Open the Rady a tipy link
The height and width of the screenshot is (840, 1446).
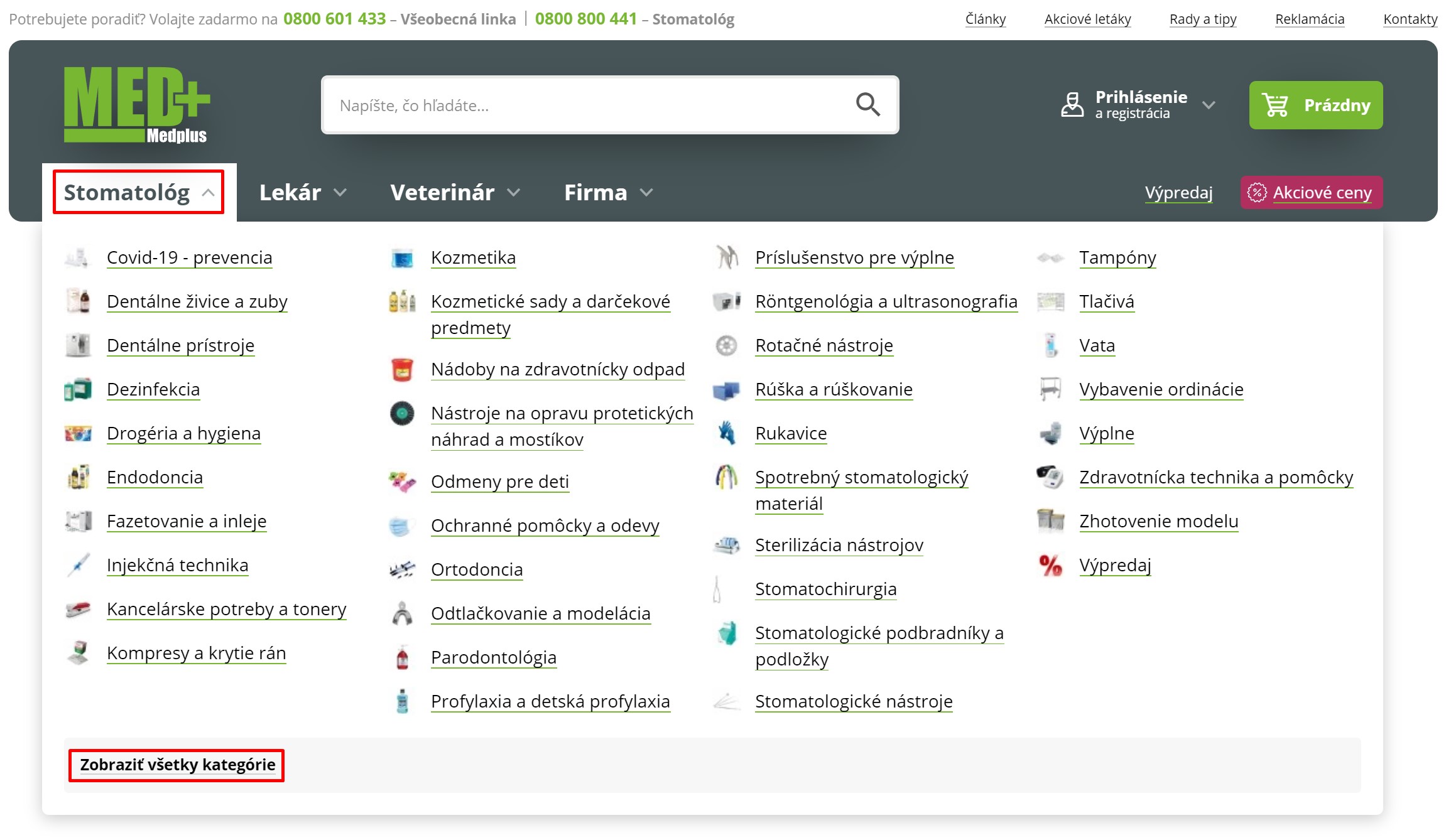1203,19
